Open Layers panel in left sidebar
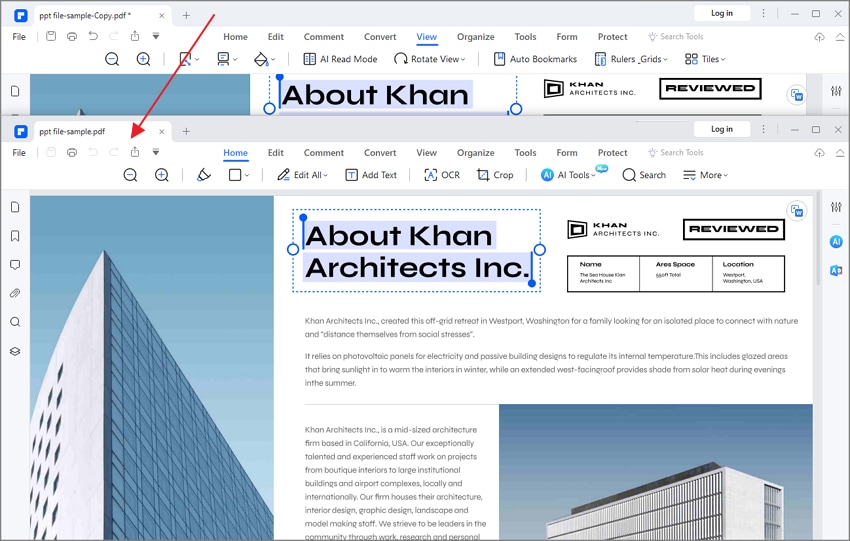The width and height of the screenshot is (850, 541). (15, 351)
